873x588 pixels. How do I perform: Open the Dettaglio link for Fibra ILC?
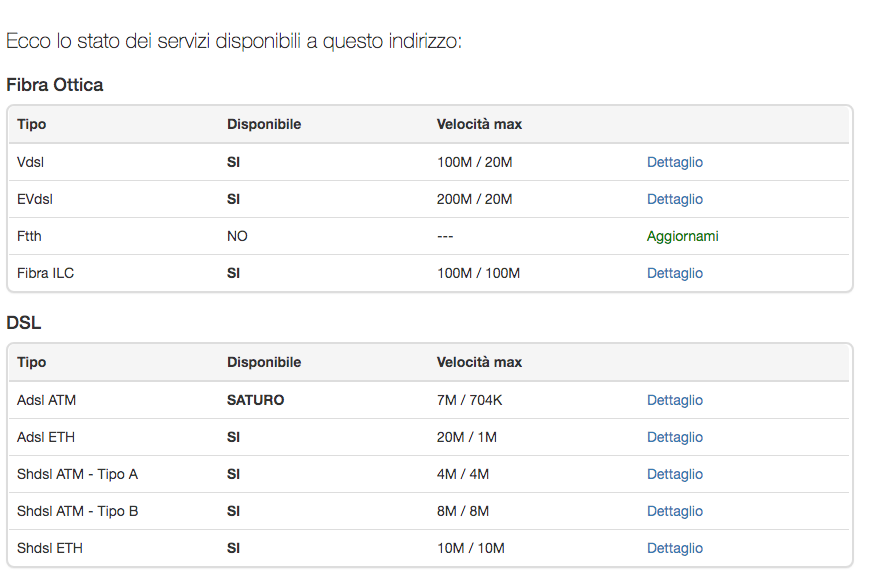tap(674, 273)
